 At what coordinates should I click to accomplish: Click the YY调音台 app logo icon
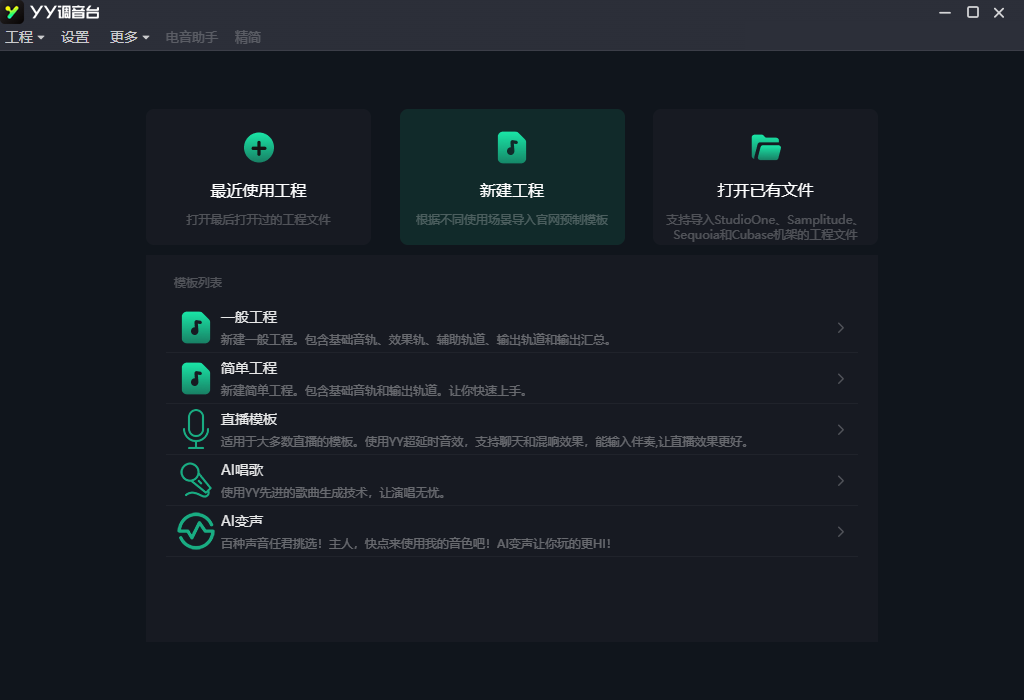coord(12,12)
